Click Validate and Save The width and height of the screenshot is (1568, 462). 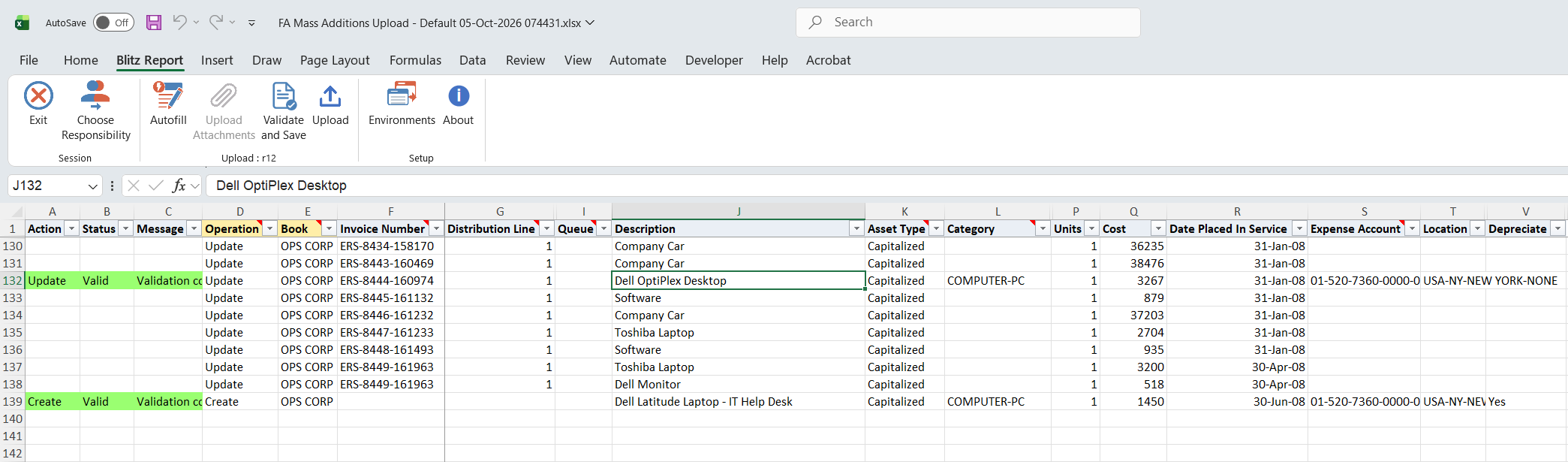(x=284, y=111)
